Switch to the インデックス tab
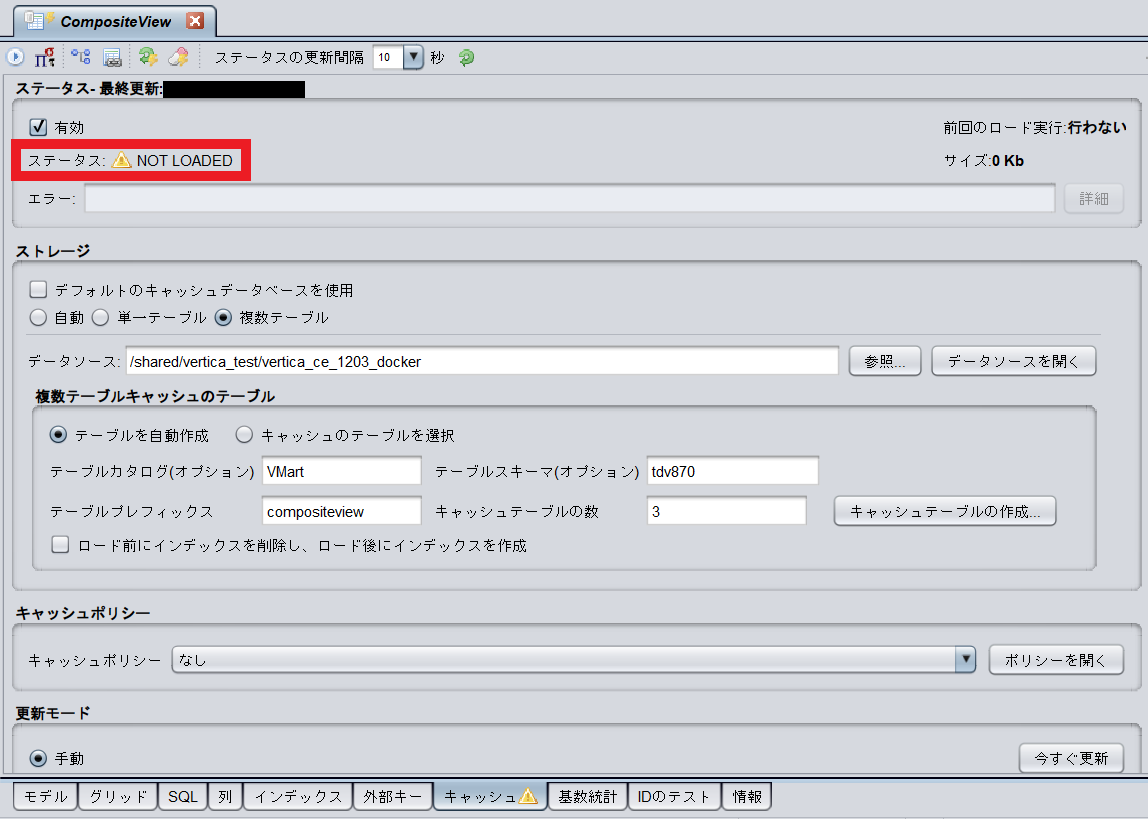Image resolution: width=1148 pixels, height=819 pixels. click(298, 796)
